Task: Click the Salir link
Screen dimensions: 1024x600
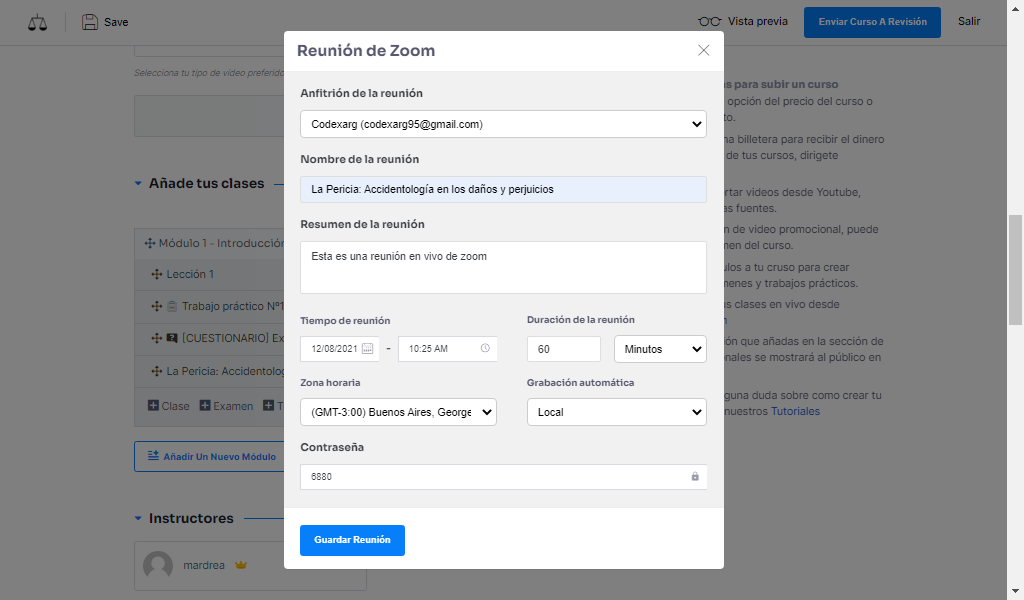Action: [x=969, y=22]
